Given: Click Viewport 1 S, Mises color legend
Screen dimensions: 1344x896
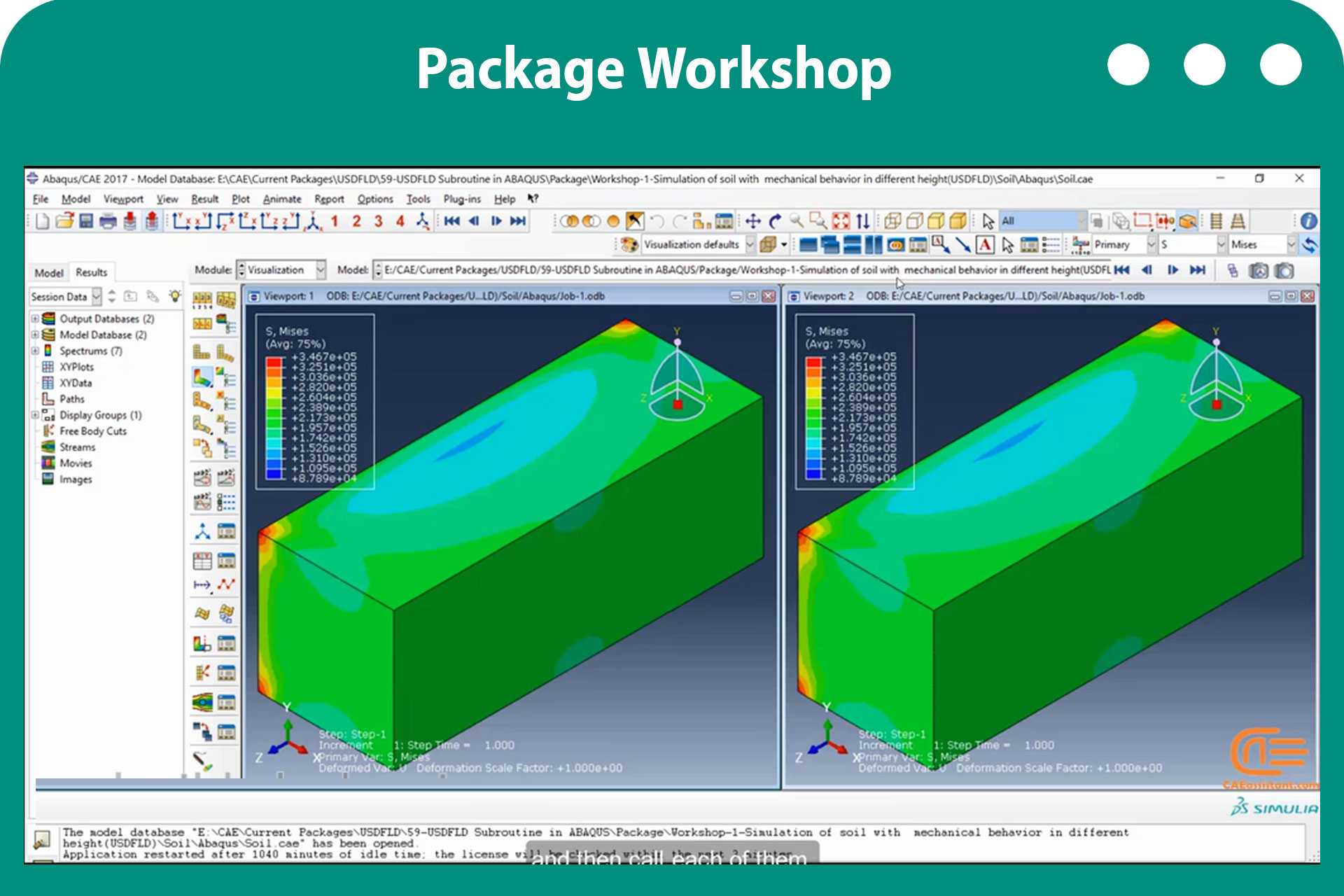Looking at the screenshot, I should coord(315,402).
